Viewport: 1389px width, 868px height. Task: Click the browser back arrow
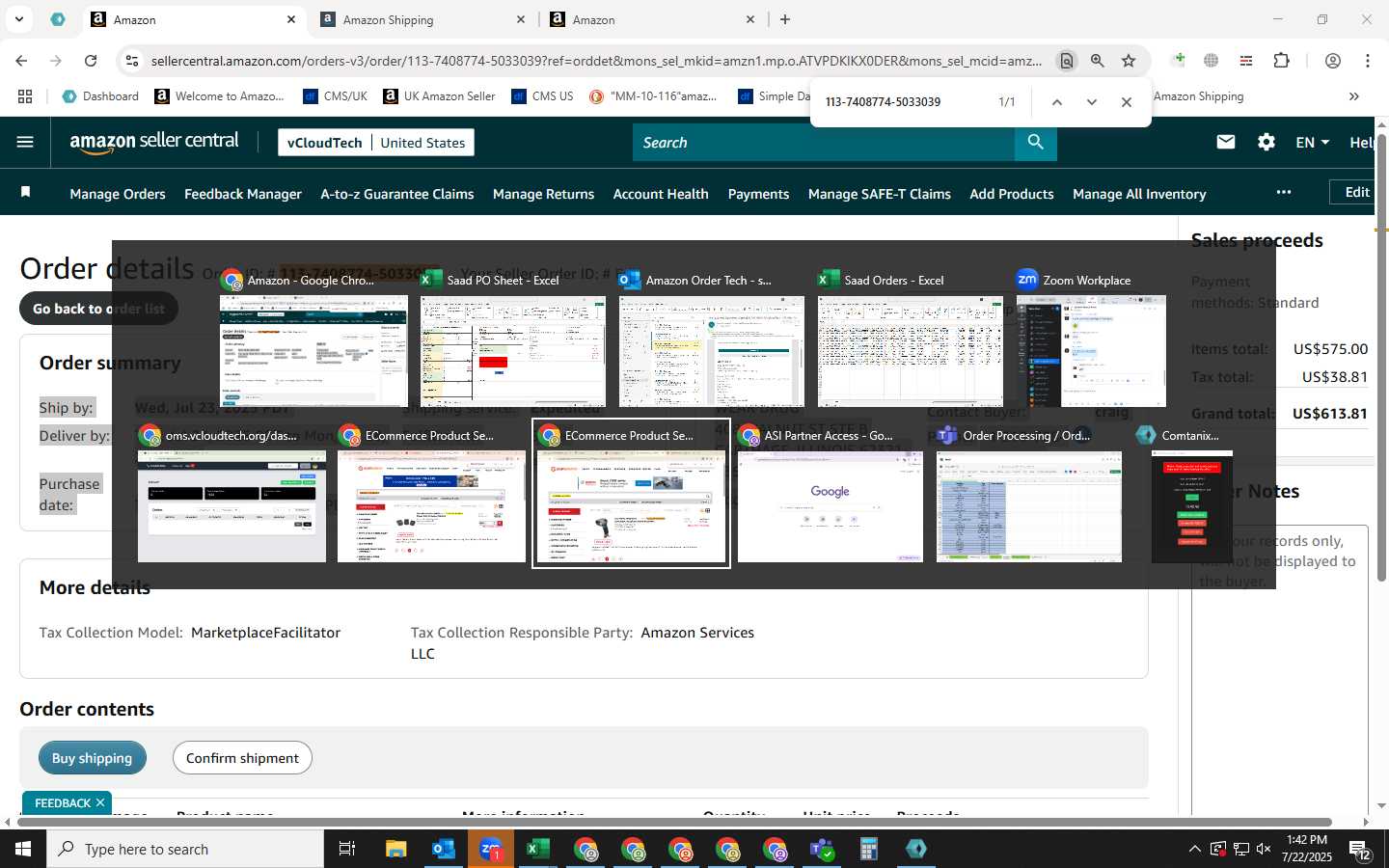(21, 61)
